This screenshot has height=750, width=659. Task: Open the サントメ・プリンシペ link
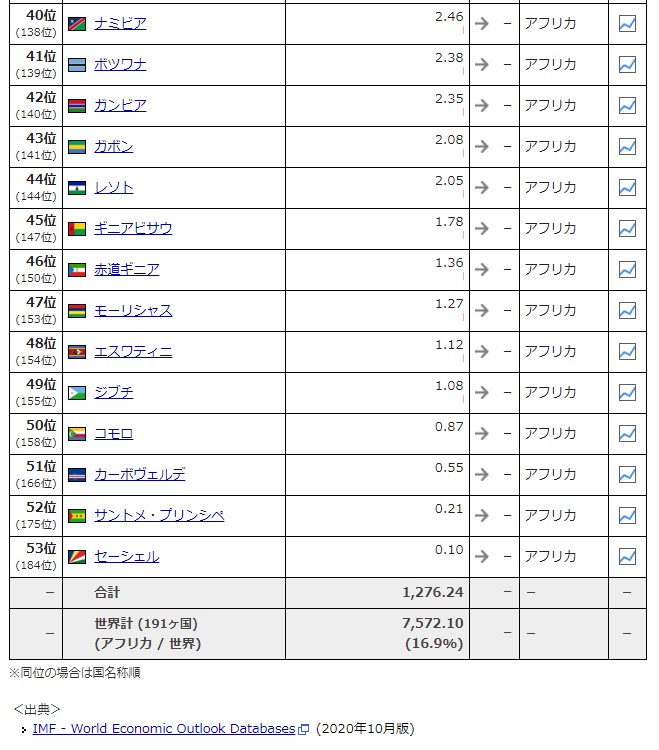click(x=159, y=515)
